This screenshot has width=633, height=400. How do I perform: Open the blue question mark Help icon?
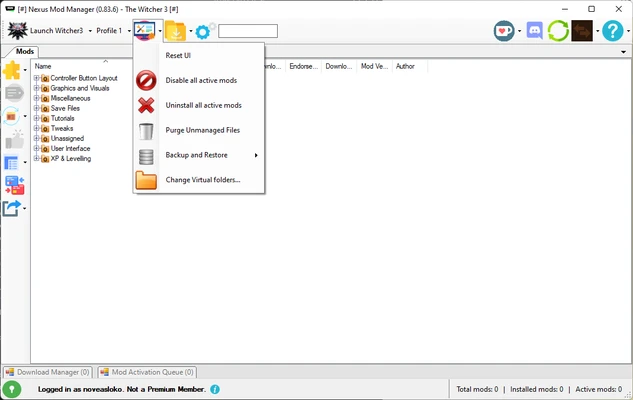pyautogui.click(x=612, y=31)
